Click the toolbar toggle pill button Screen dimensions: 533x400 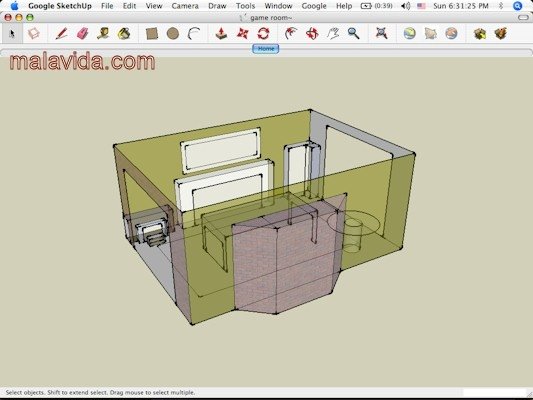click(523, 17)
